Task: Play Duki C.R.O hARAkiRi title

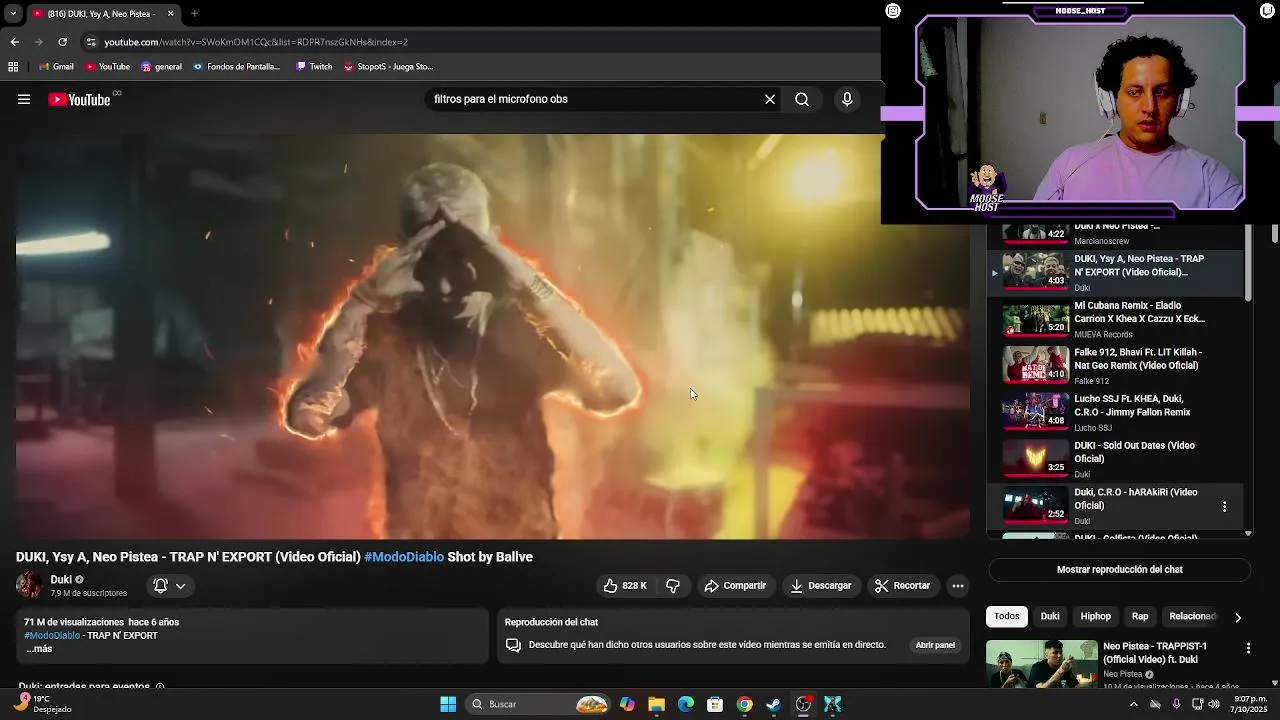Action: click(1136, 499)
